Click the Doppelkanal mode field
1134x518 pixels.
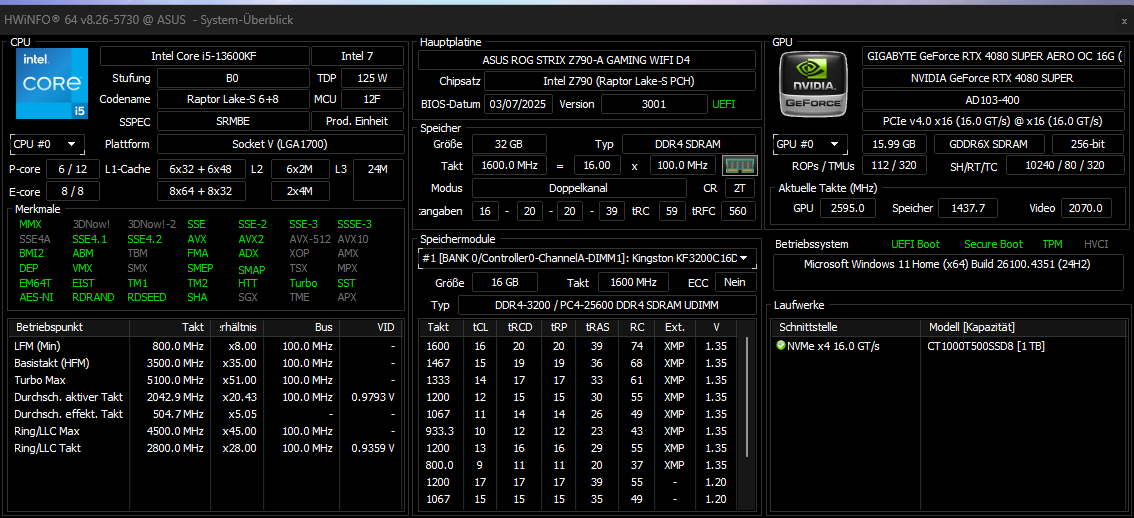coord(579,188)
